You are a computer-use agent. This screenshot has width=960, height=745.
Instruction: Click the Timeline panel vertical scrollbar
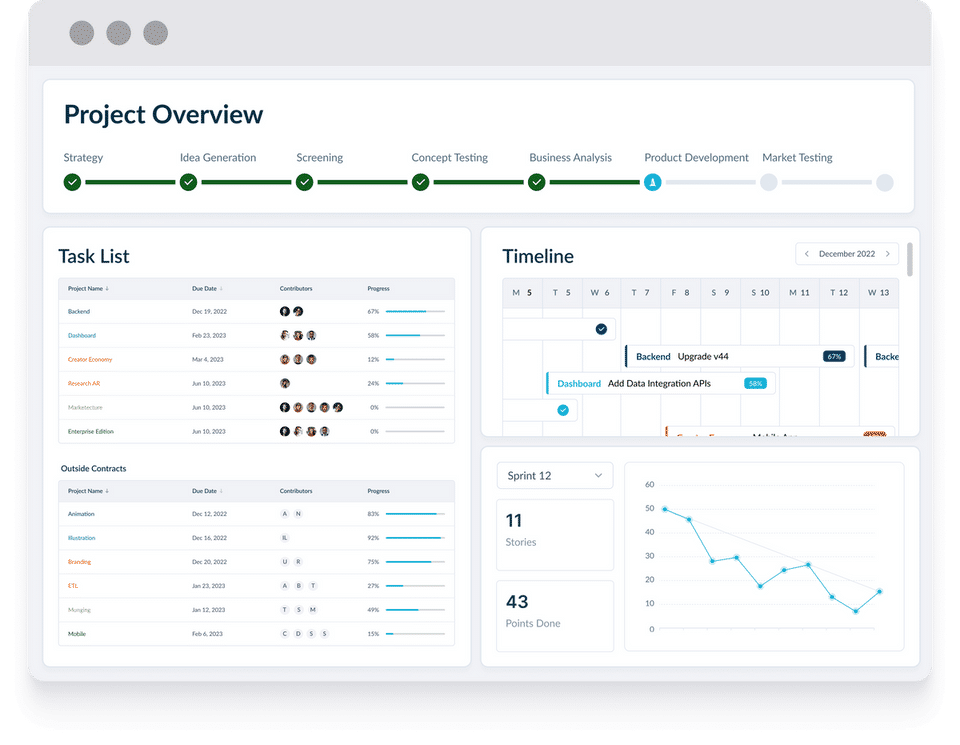click(910, 260)
